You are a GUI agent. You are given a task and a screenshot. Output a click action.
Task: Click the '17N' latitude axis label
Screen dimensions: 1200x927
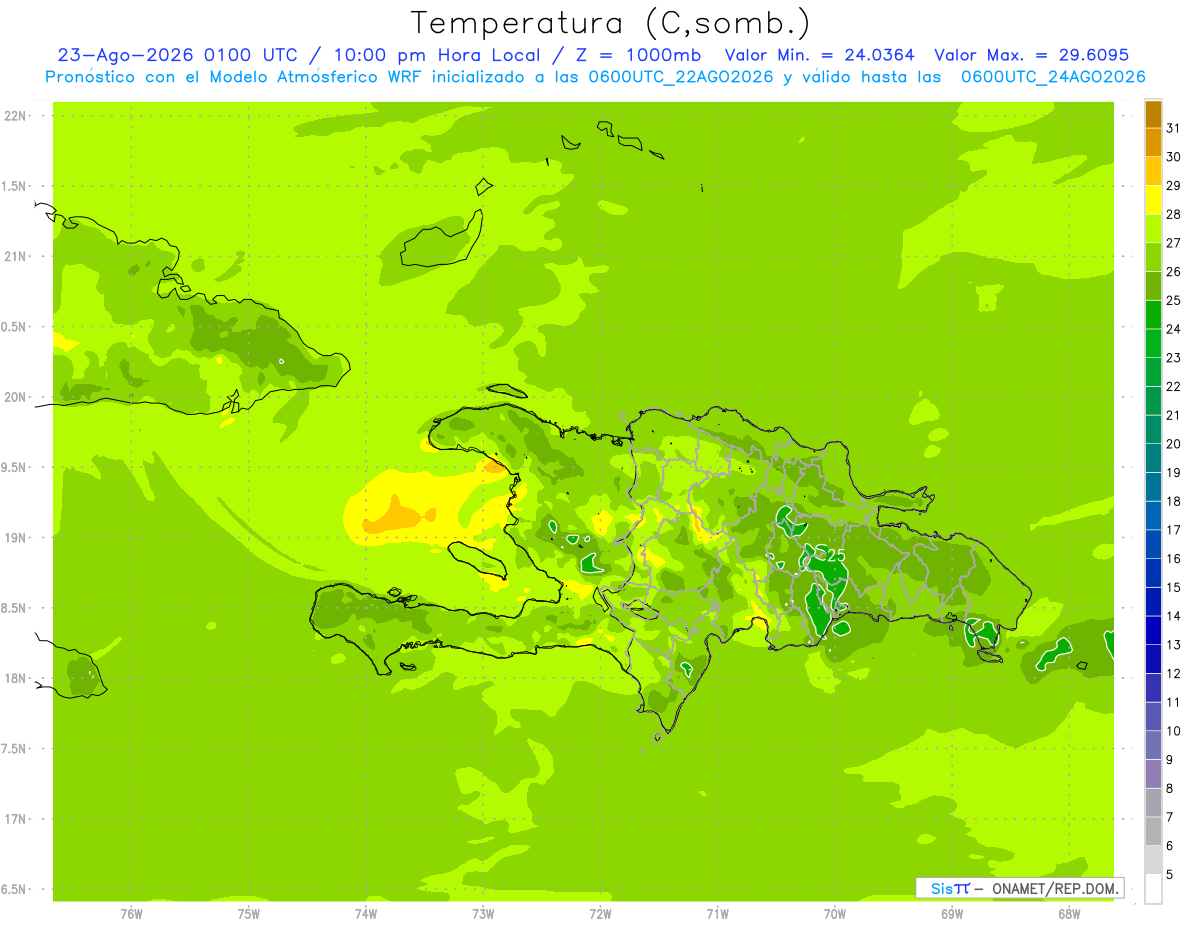pyautogui.click(x=16, y=819)
